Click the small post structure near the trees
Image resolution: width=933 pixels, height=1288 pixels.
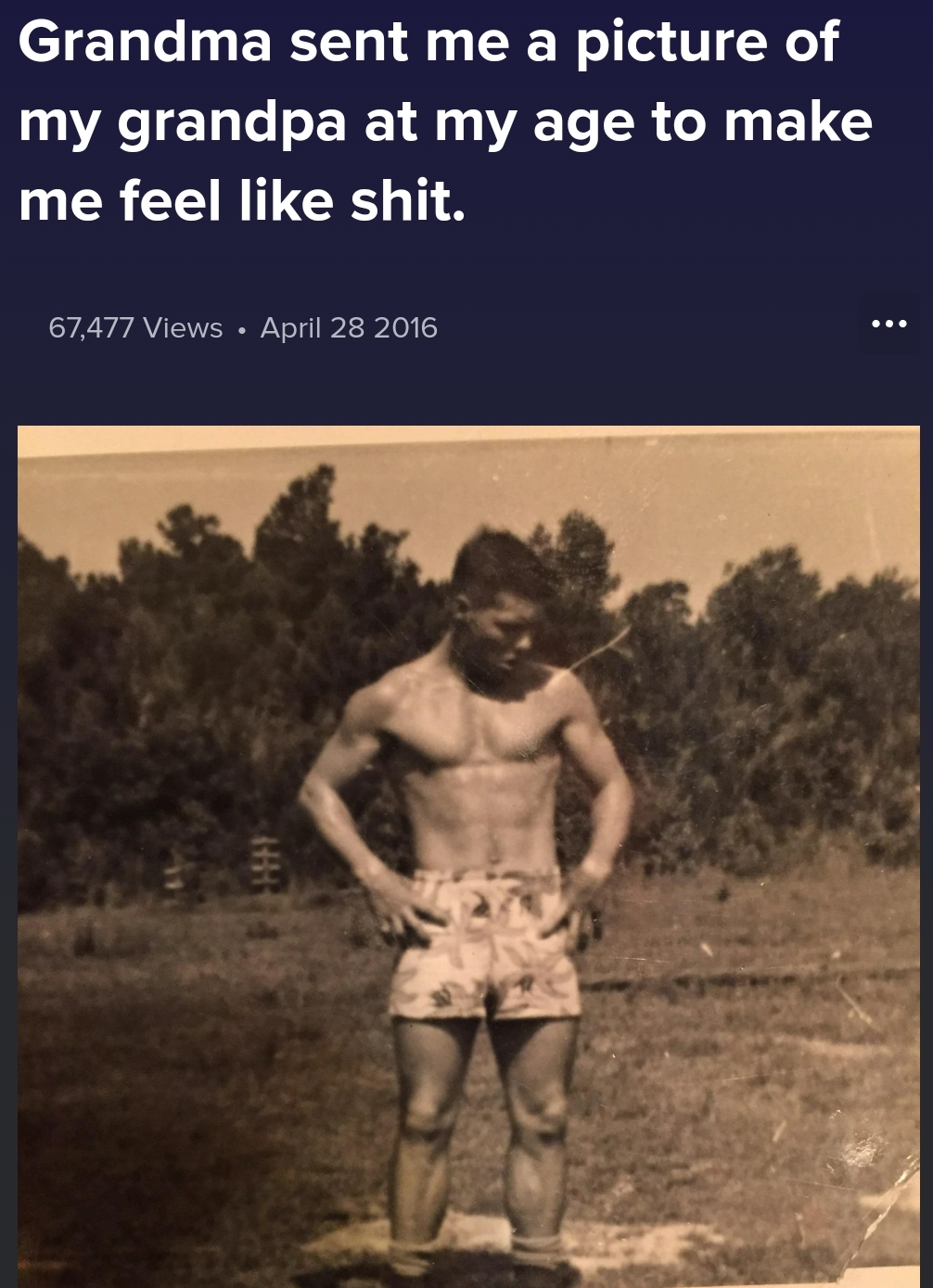tap(264, 862)
